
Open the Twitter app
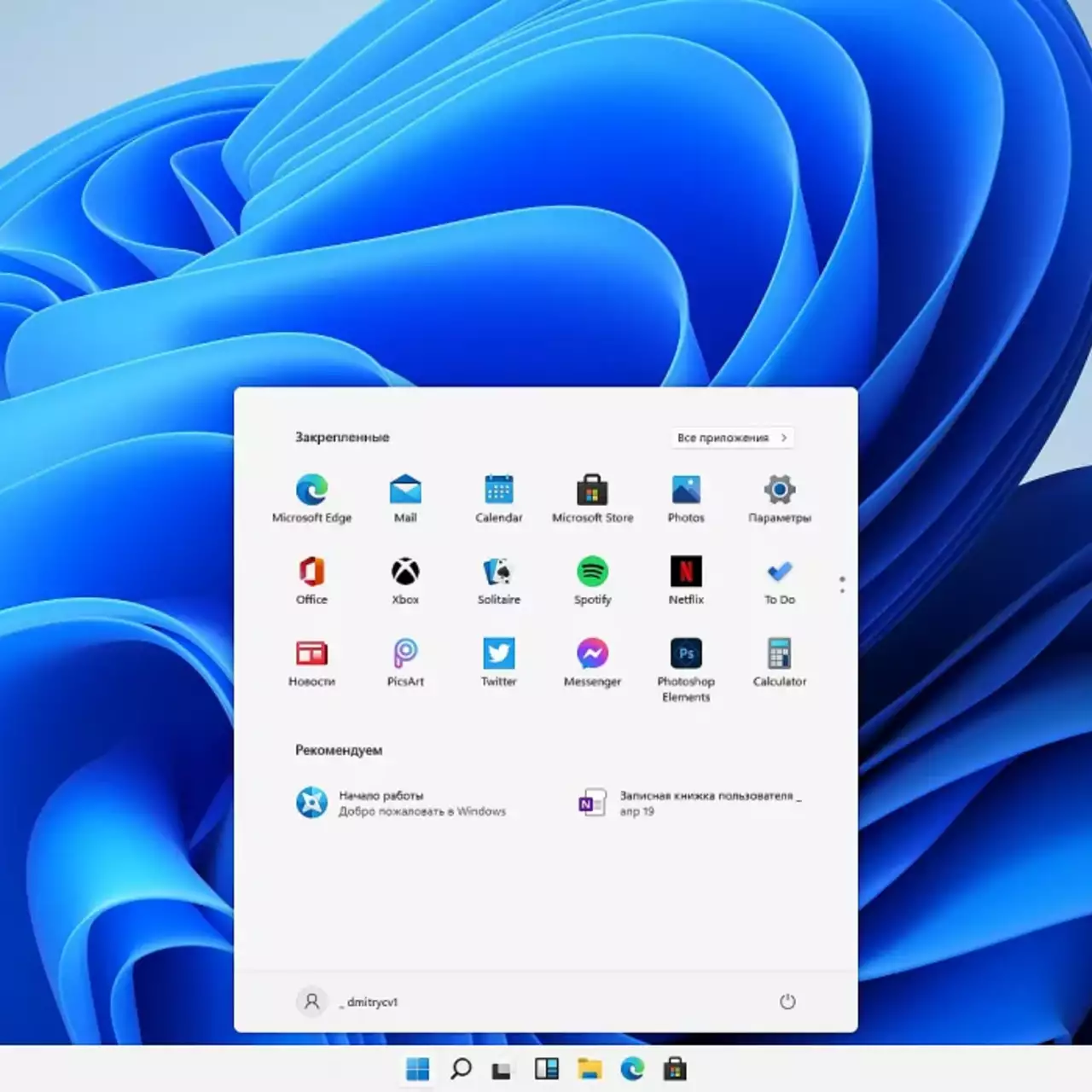[x=499, y=662]
